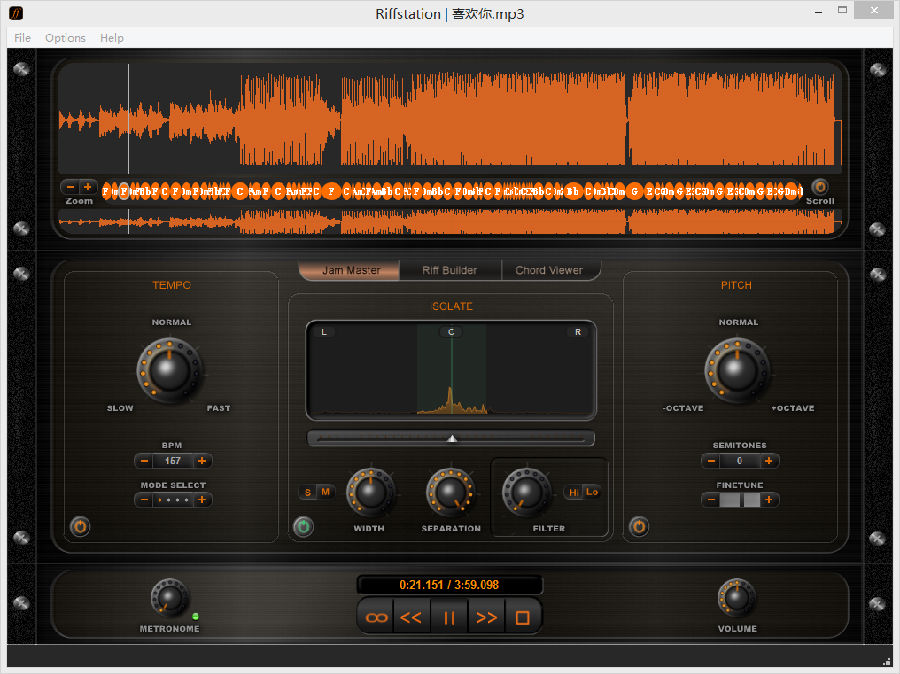Zoom in waveform with plus button
Viewport: 900px width, 674px height.
(x=88, y=187)
